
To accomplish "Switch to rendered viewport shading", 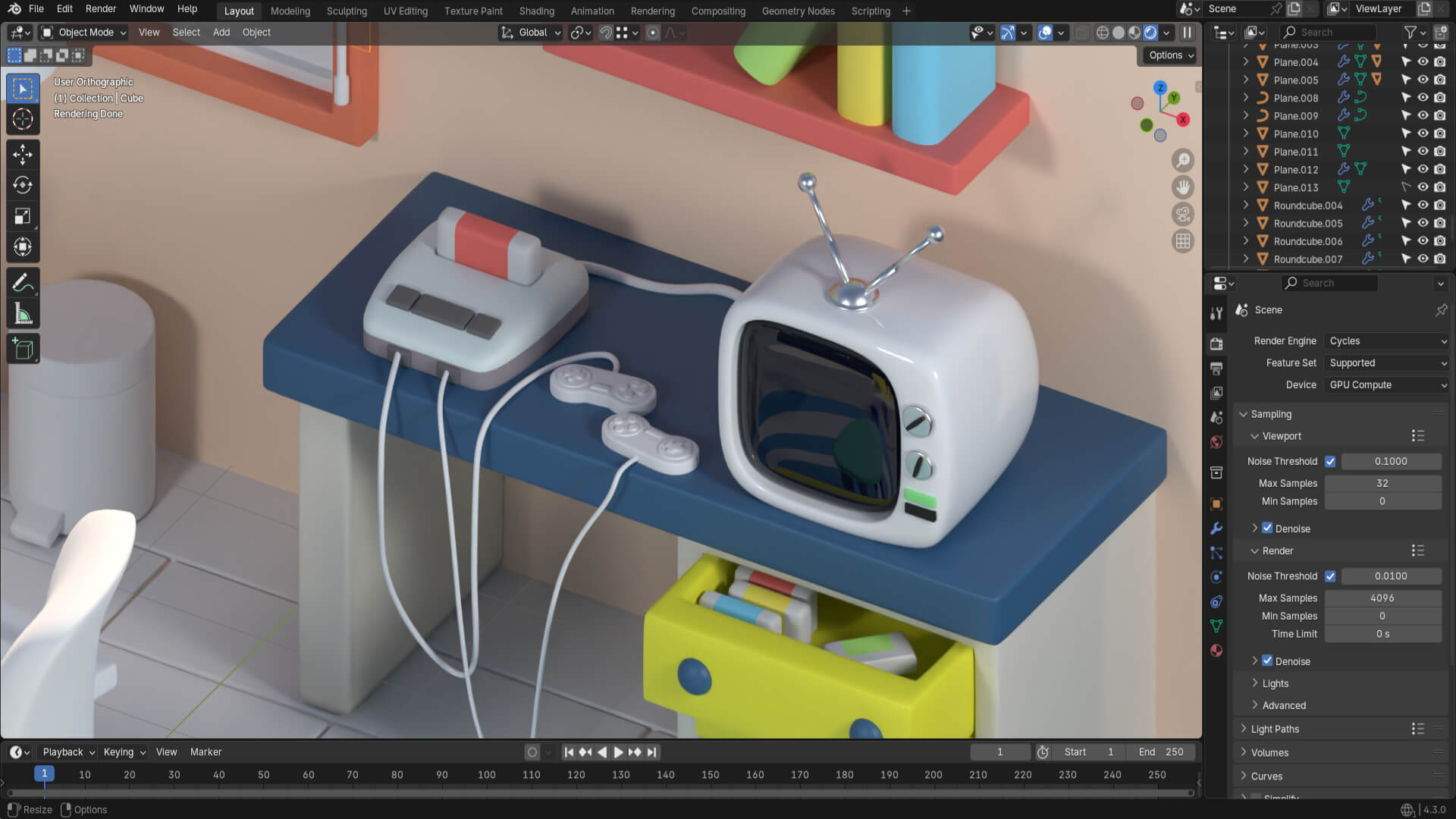I will (x=1150, y=33).
